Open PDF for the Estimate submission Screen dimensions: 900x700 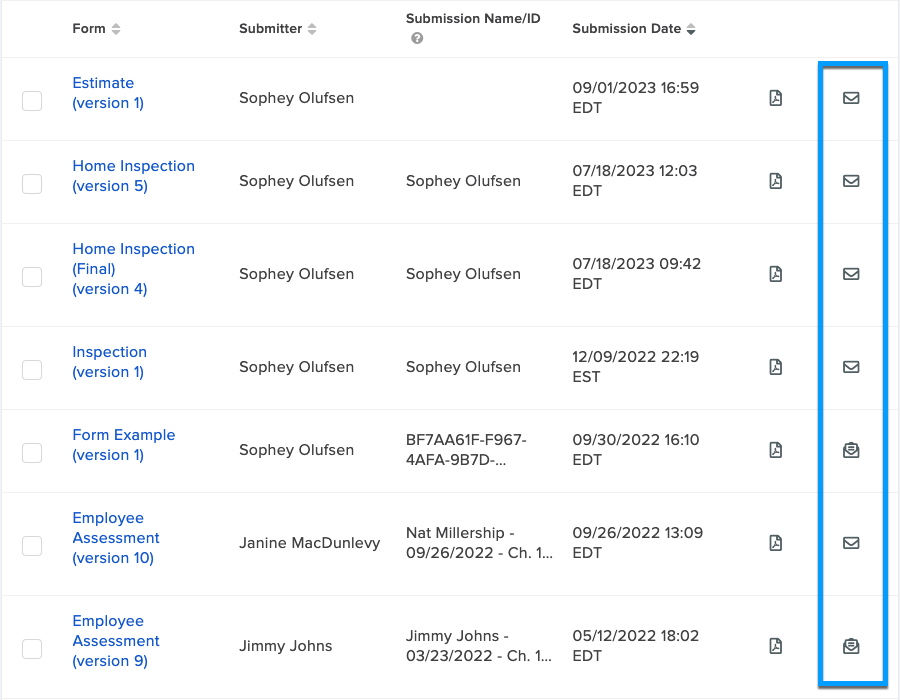tap(775, 98)
